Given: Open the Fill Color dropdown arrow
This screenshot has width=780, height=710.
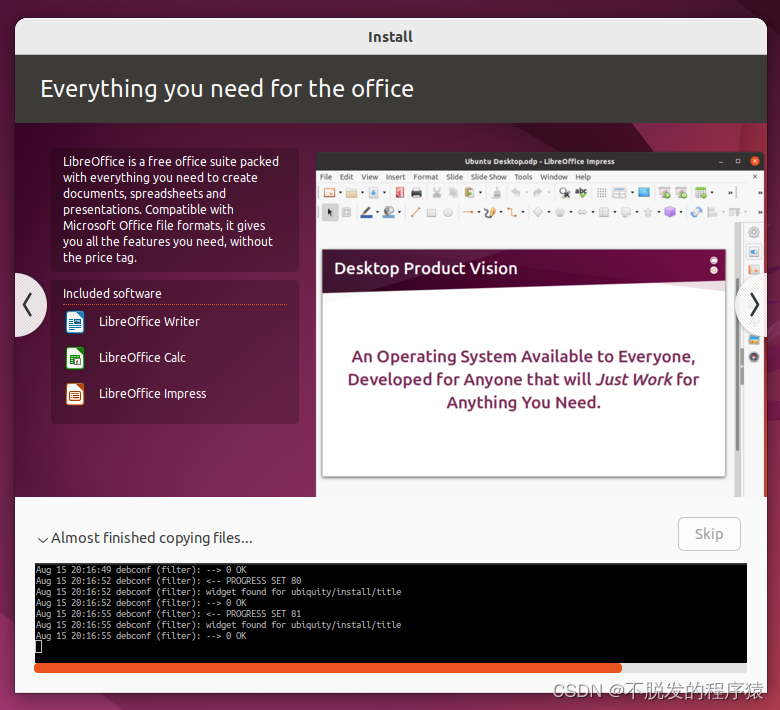Looking at the screenshot, I should [399, 212].
